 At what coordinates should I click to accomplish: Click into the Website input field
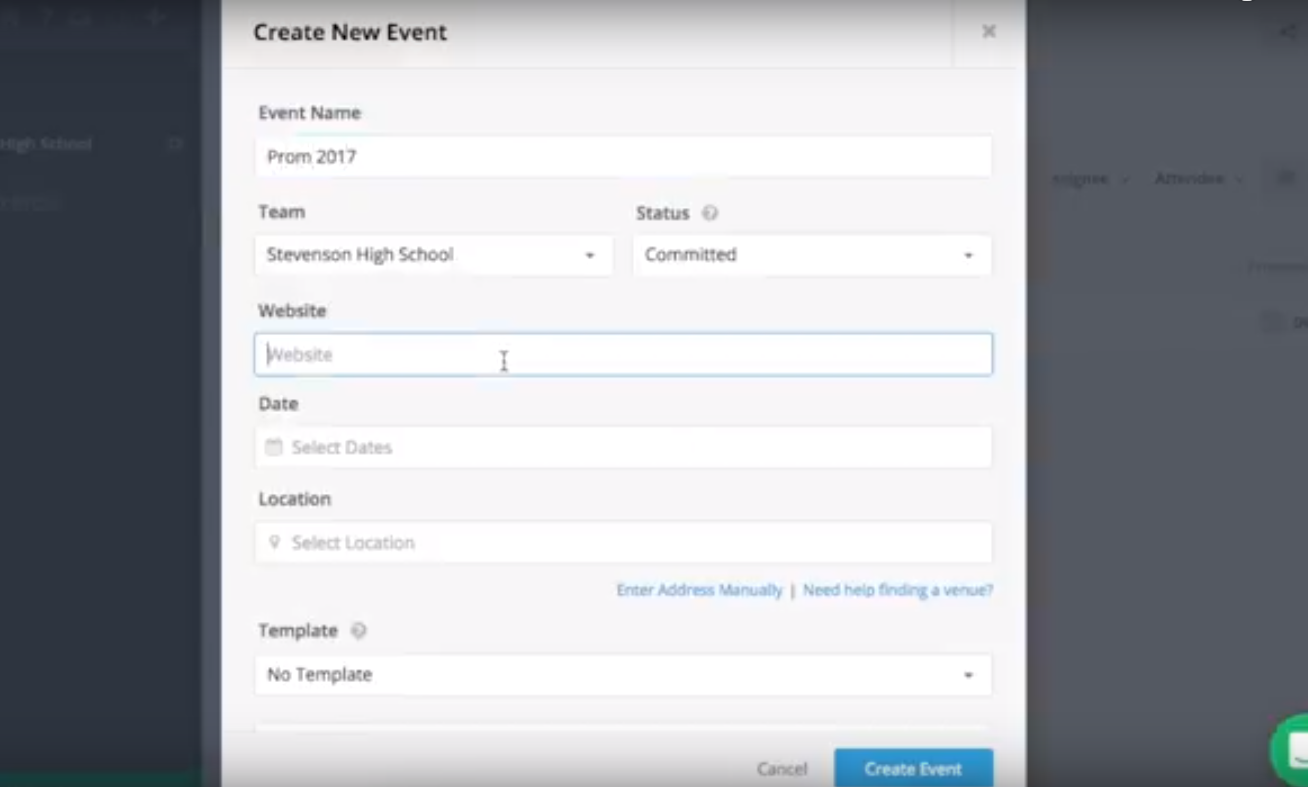623,355
